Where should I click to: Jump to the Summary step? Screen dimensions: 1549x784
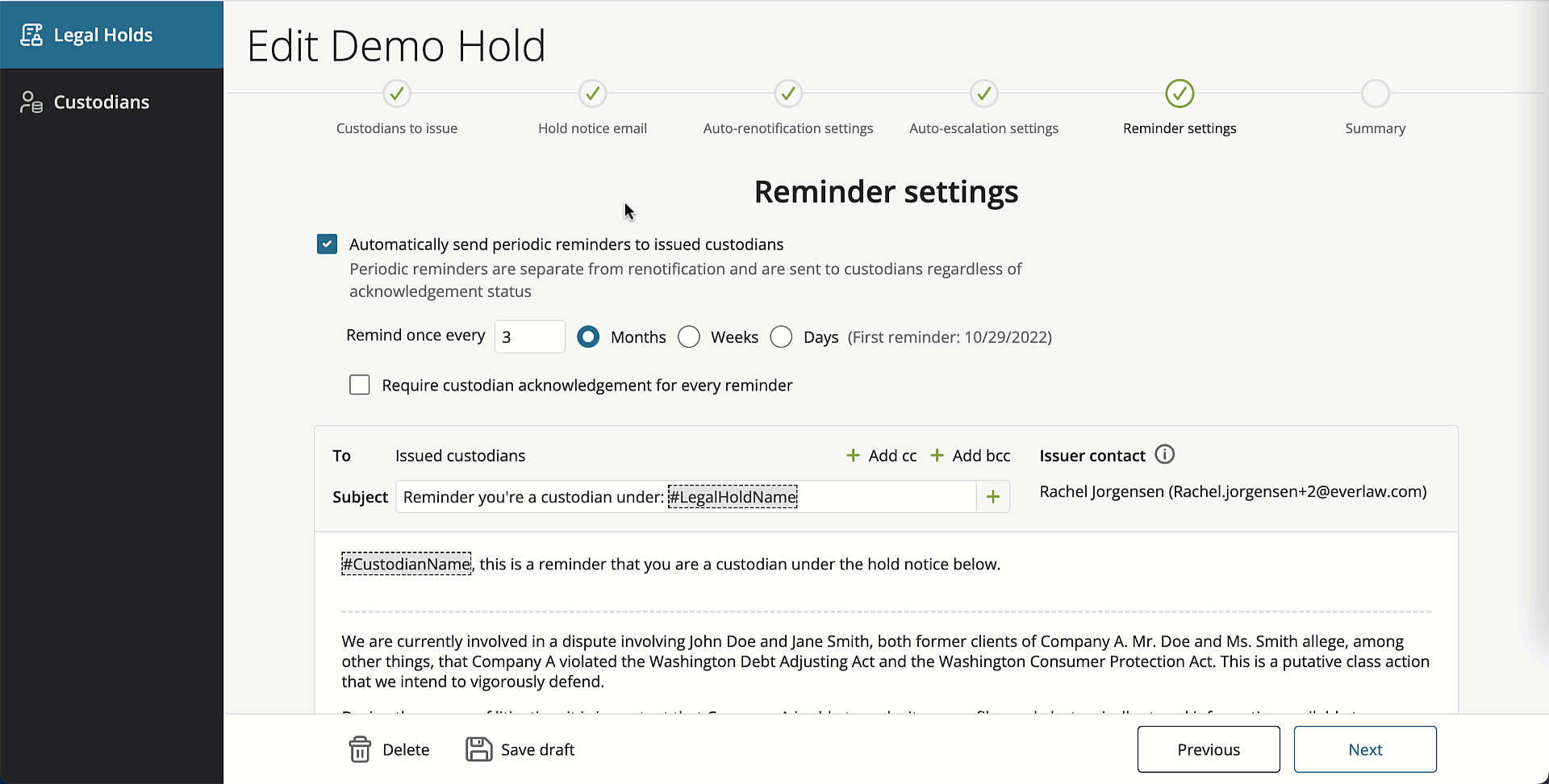[1376, 94]
